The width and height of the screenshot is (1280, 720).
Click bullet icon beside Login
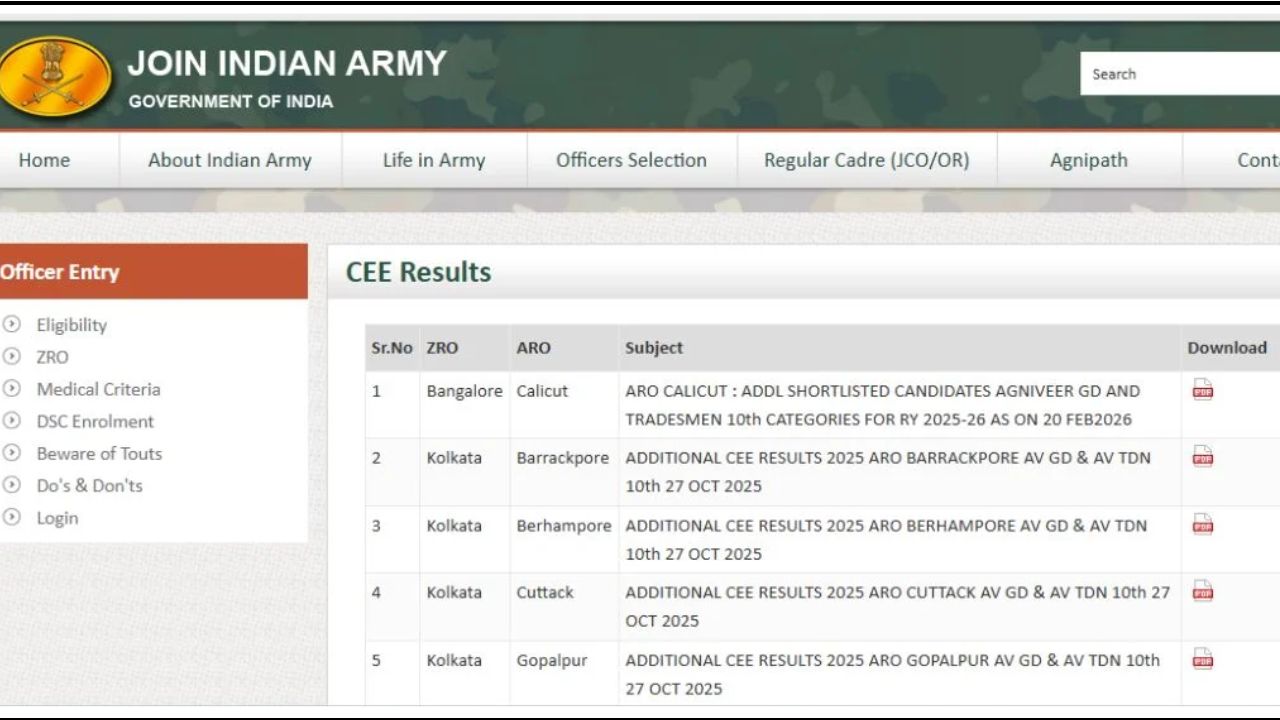12,517
